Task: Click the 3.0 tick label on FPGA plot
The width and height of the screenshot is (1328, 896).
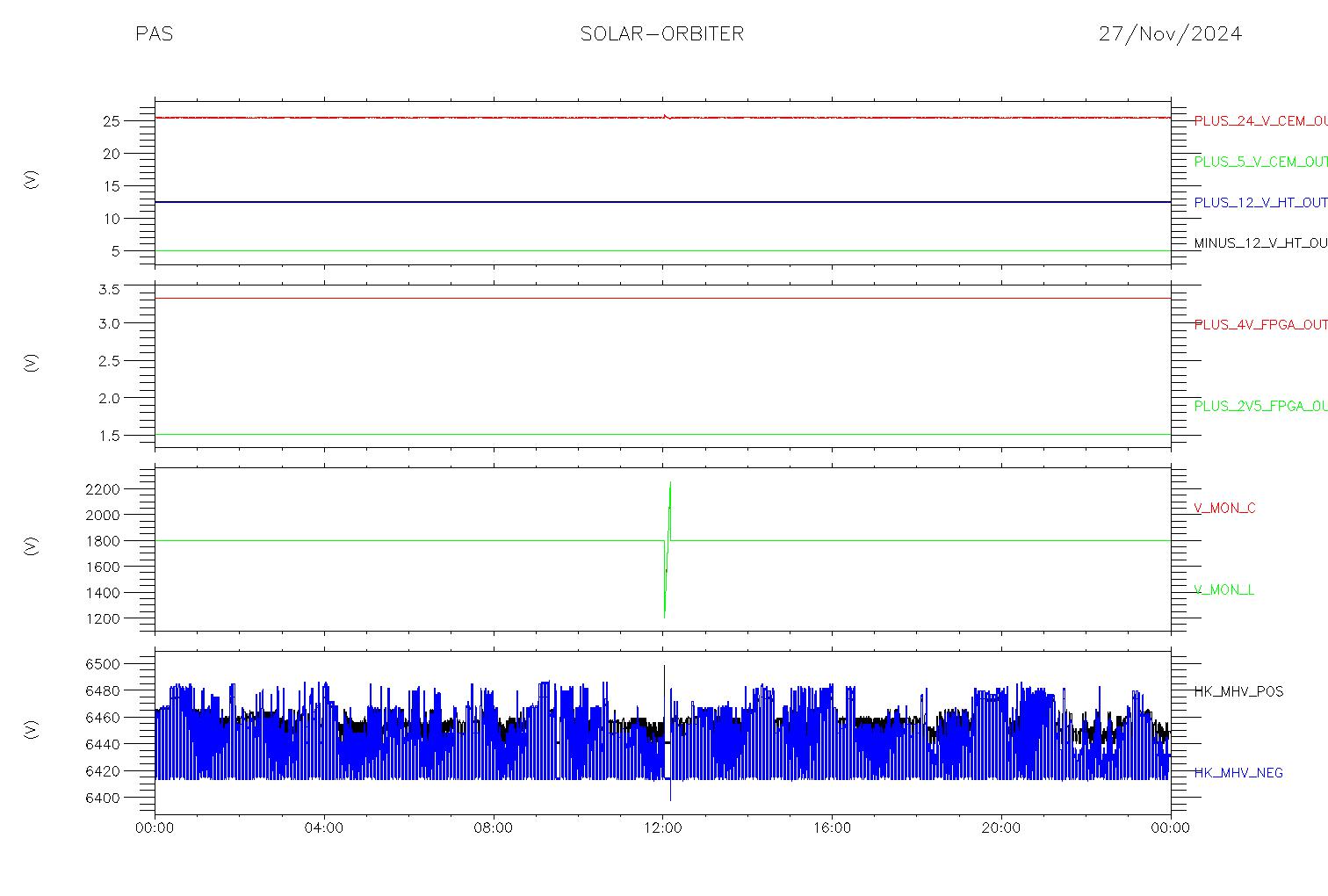Action: click(x=108, y=324)
